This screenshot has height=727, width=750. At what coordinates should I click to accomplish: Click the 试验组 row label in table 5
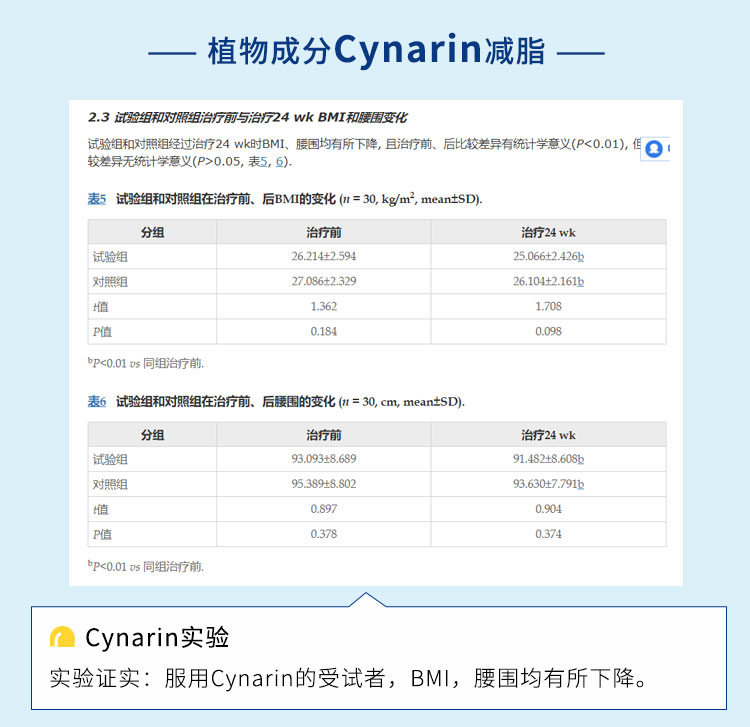(x=110, y=257)
